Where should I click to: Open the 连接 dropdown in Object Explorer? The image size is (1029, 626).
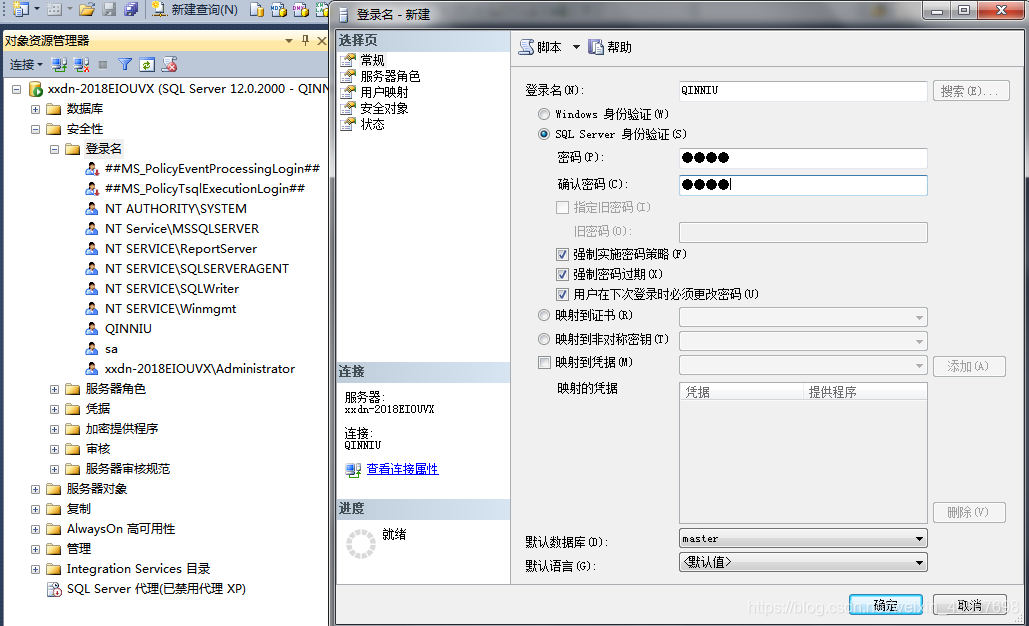coord(26,64)
